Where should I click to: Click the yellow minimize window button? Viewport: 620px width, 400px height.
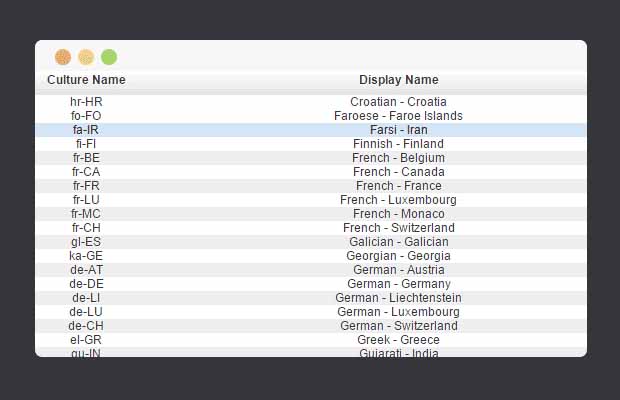pyautogui.click(x=86, y=57)
